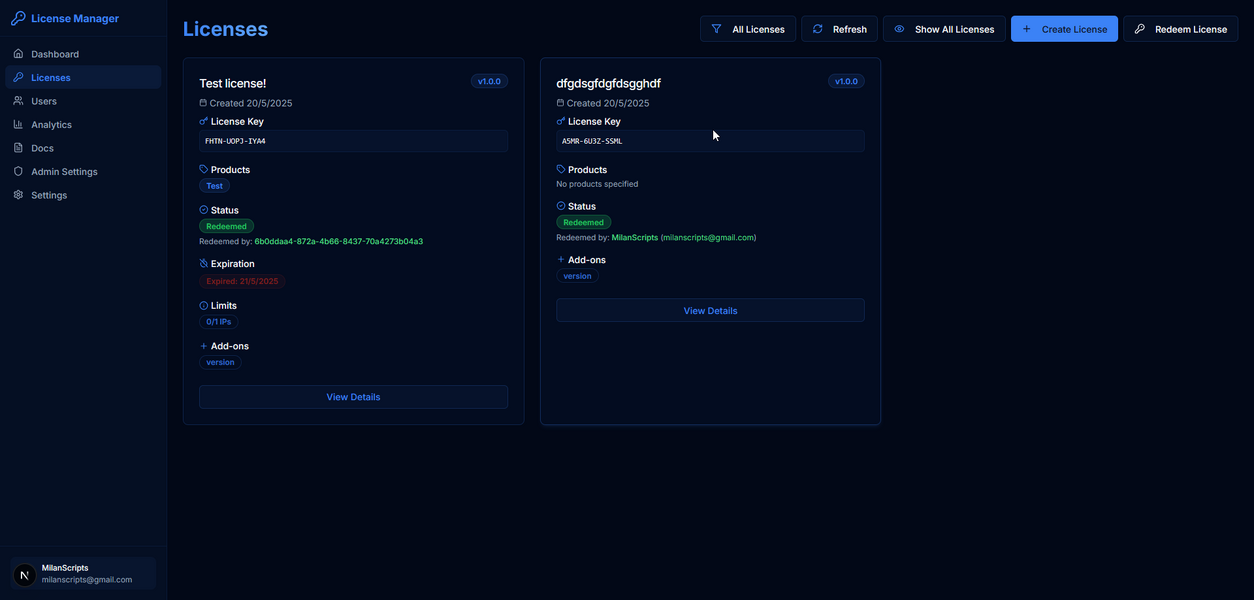Click the calendar icon in Test license card
Image resolution: width=1254 pixels, height=600 pixels.
click(203, 103)
